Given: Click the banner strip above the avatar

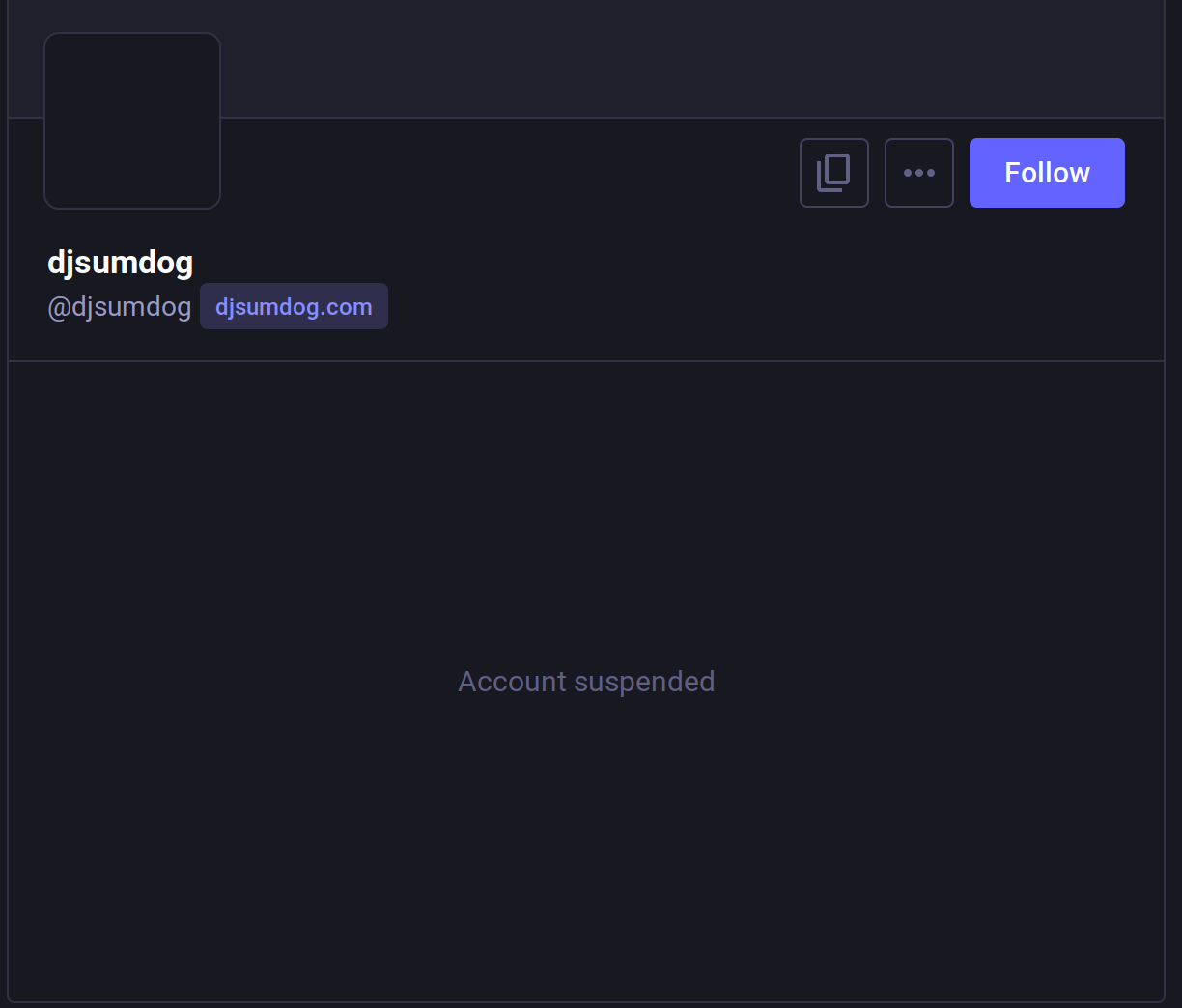Looking at the screenshot, I should tap(676, 58).
